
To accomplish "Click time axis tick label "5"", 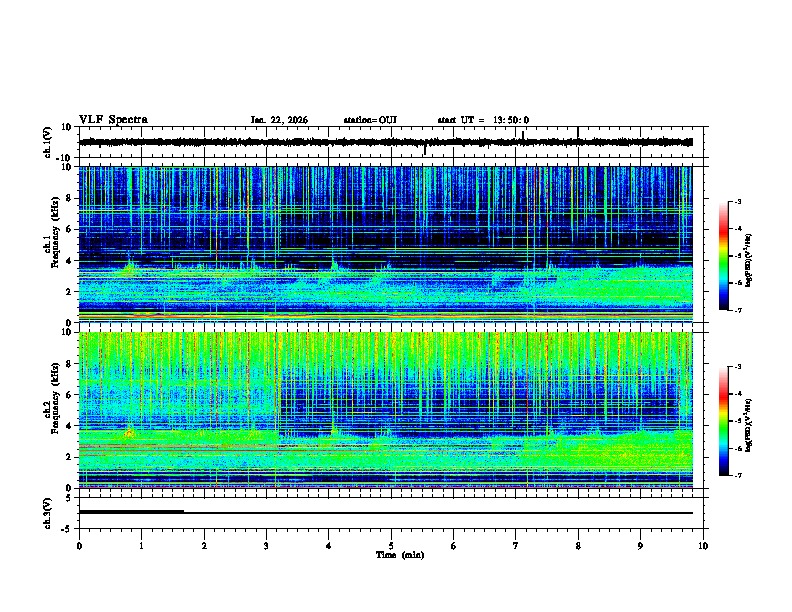I will 391,546.
